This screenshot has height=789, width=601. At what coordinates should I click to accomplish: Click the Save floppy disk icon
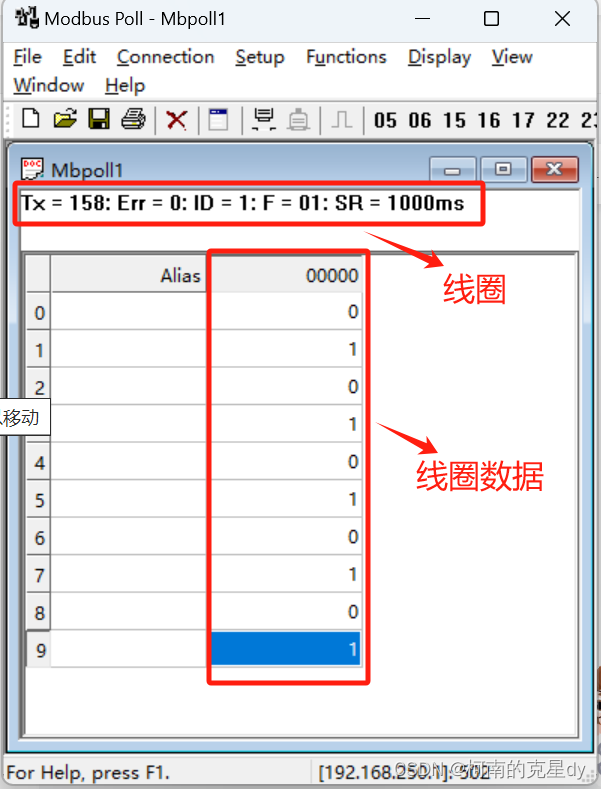click(x=99, y=119)
